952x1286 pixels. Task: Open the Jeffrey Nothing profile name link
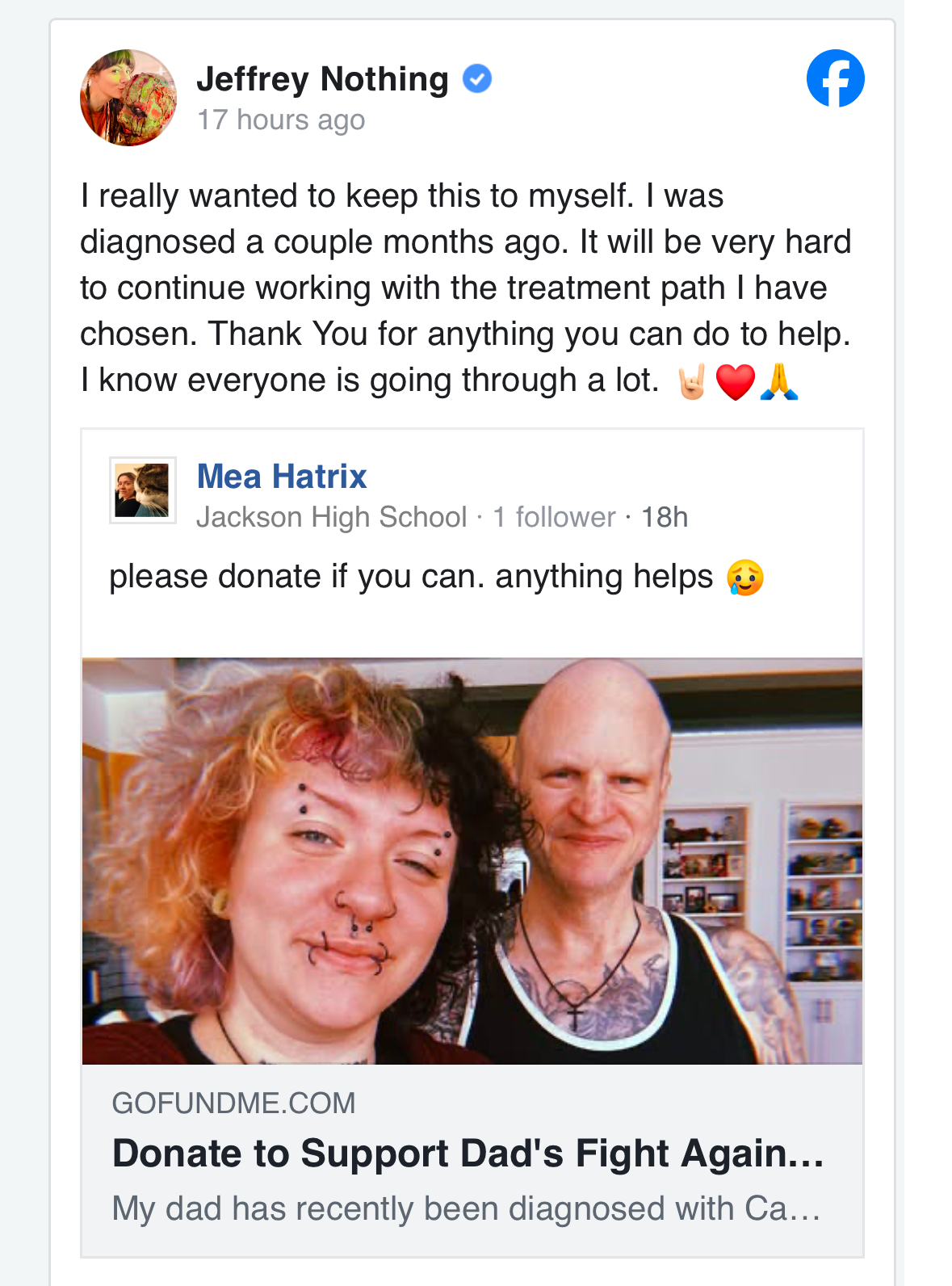pyautogui.click(x=322, y=79)
